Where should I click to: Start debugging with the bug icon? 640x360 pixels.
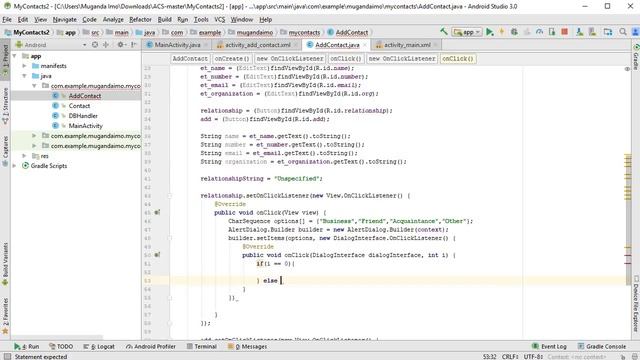click(514, 32)
